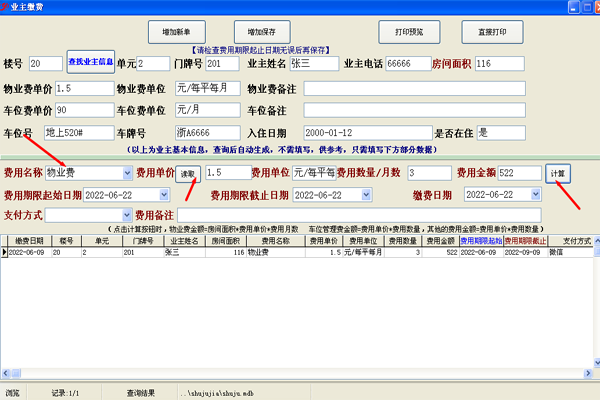Click the vertical scrollbar down arrow
Image resolution: width=600 pixels, height=400 pixels.
click(x=597, y=362)
